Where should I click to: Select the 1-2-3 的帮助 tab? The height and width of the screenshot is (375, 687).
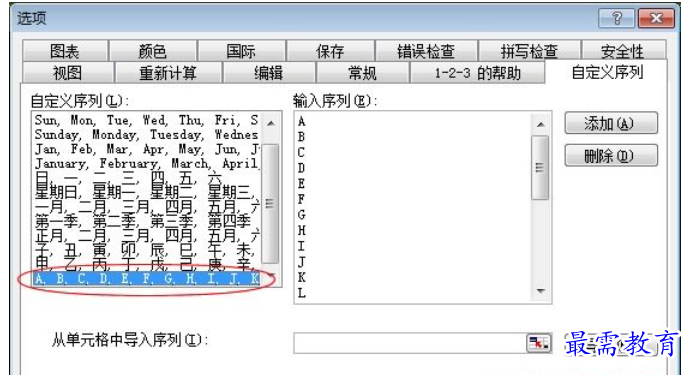[x=477, y=72]
